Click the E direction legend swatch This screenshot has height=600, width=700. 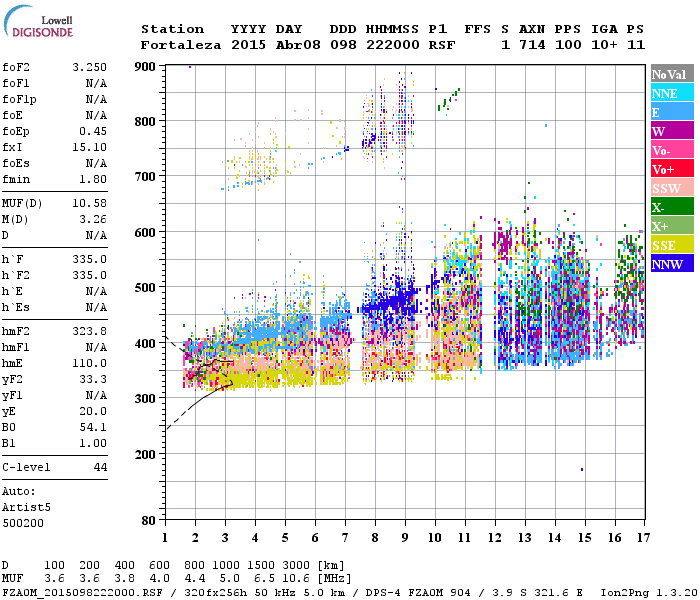(672, 112)
